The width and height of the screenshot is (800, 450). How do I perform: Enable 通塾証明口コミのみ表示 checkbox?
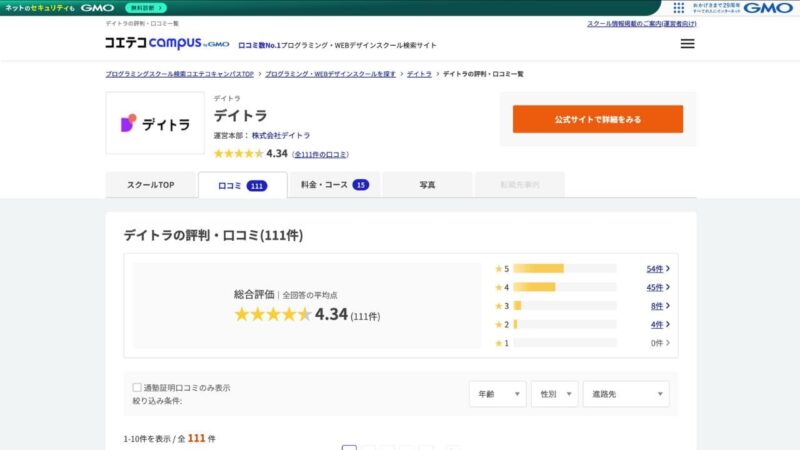coord(137,388)
